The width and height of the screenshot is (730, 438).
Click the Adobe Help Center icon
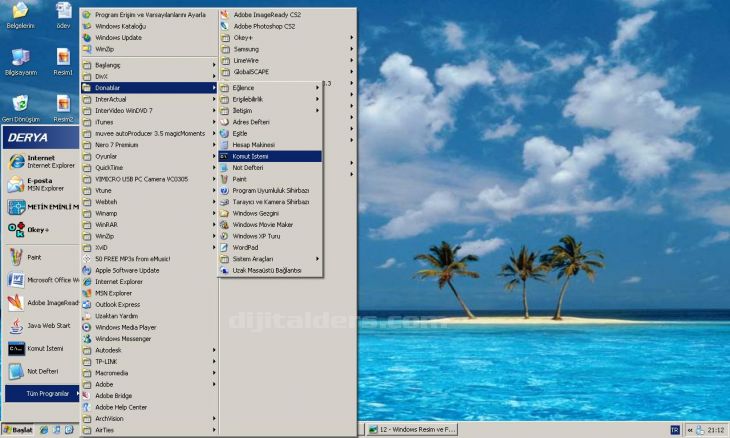[87, 407]
